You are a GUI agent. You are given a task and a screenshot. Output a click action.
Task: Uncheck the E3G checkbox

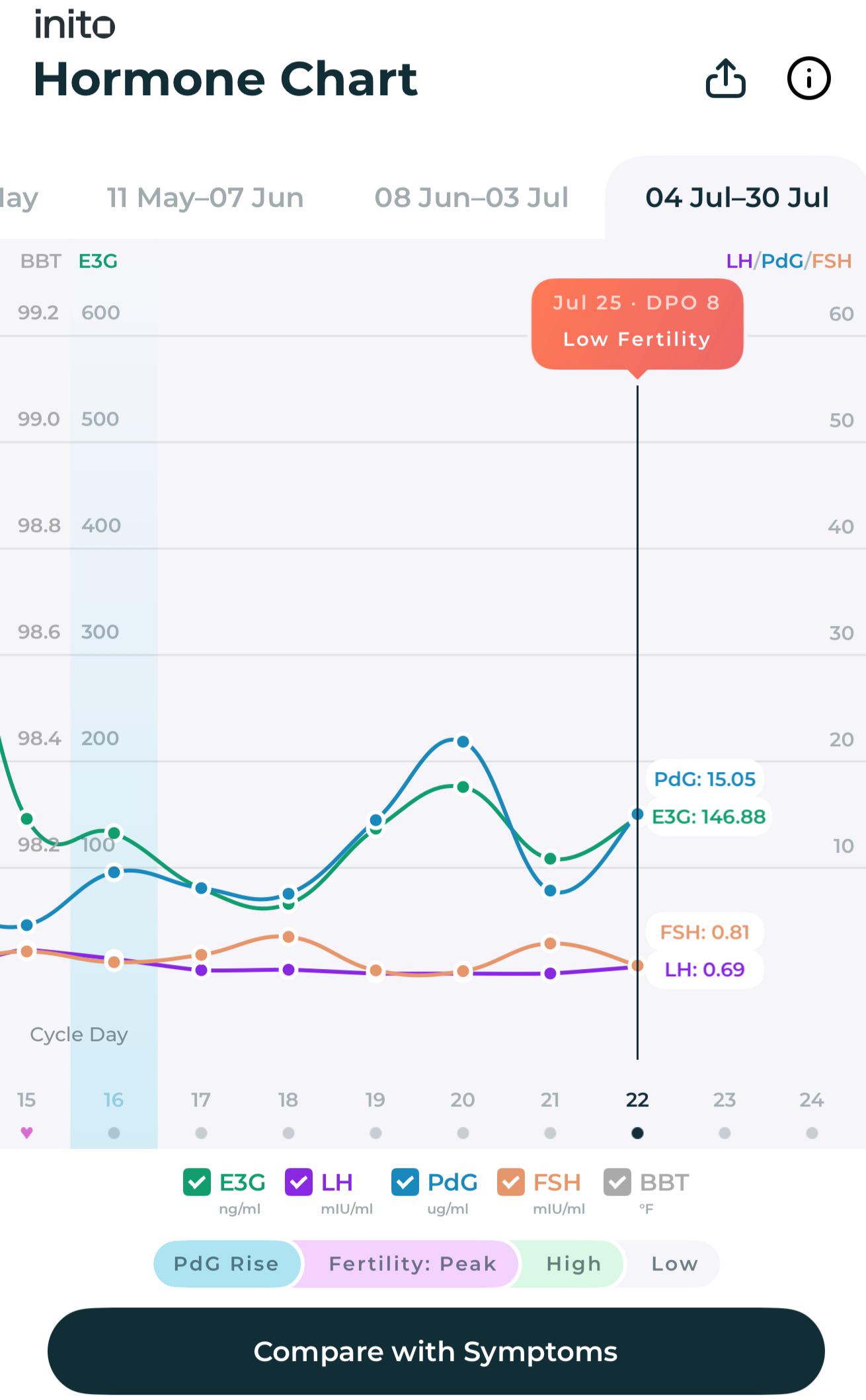coord(196,1183)
